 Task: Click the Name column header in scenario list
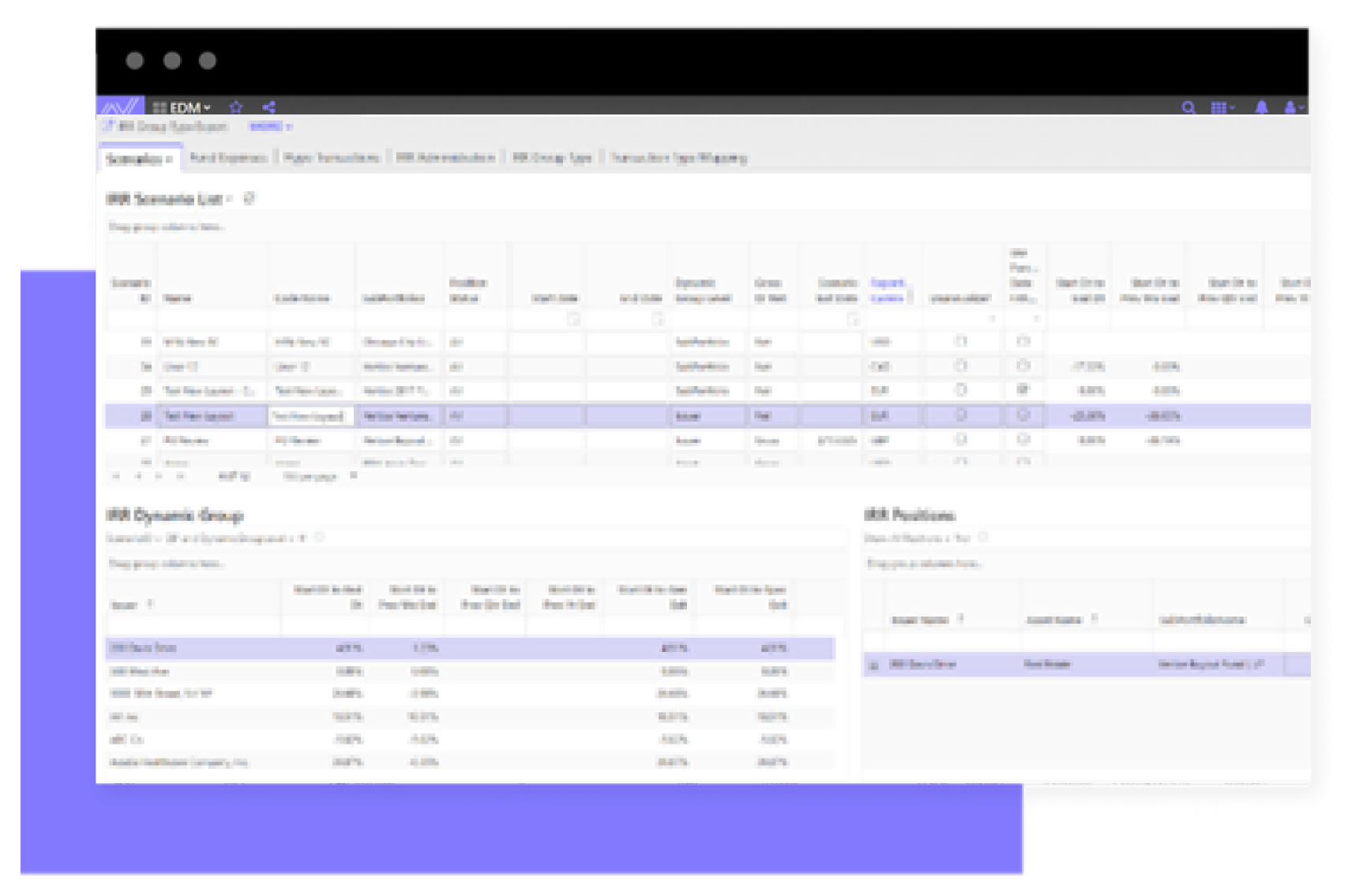coord(178,298)
